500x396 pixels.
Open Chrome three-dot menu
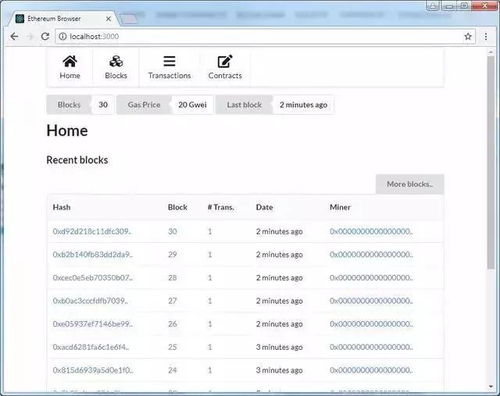pyautogui.click(x=486, y=36)
